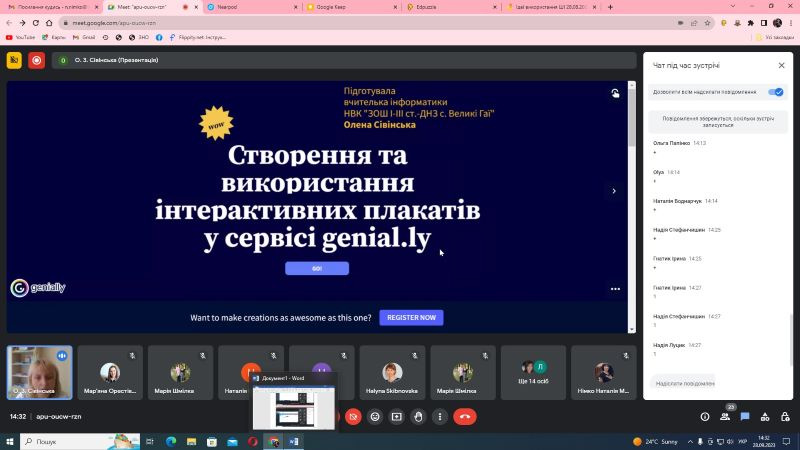
Task: Open the activities icon
Action: click(765, 417)
